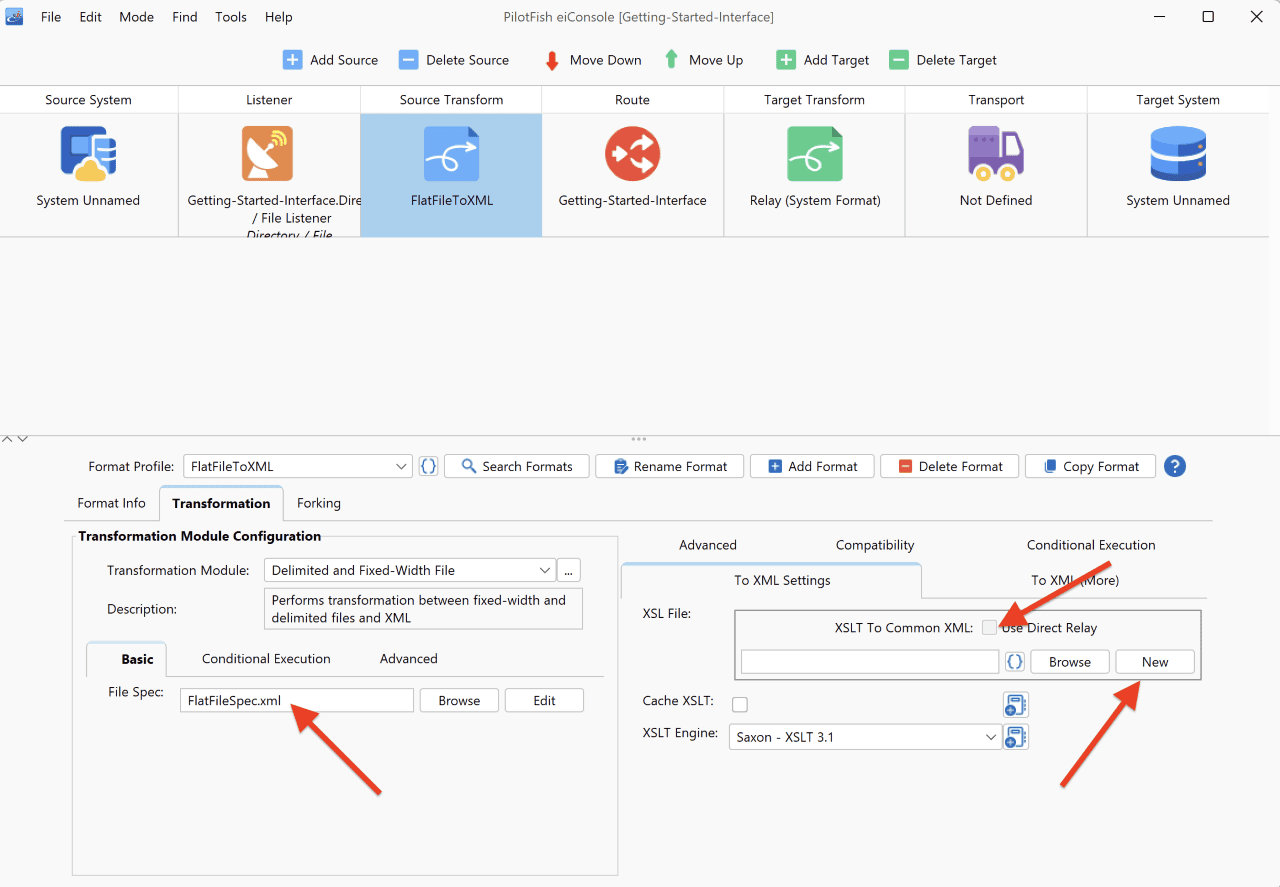Select the FlatFileToXML source transform icon
The height and width of the screenshot is (887, 1280).
click(x=451, y=153)
